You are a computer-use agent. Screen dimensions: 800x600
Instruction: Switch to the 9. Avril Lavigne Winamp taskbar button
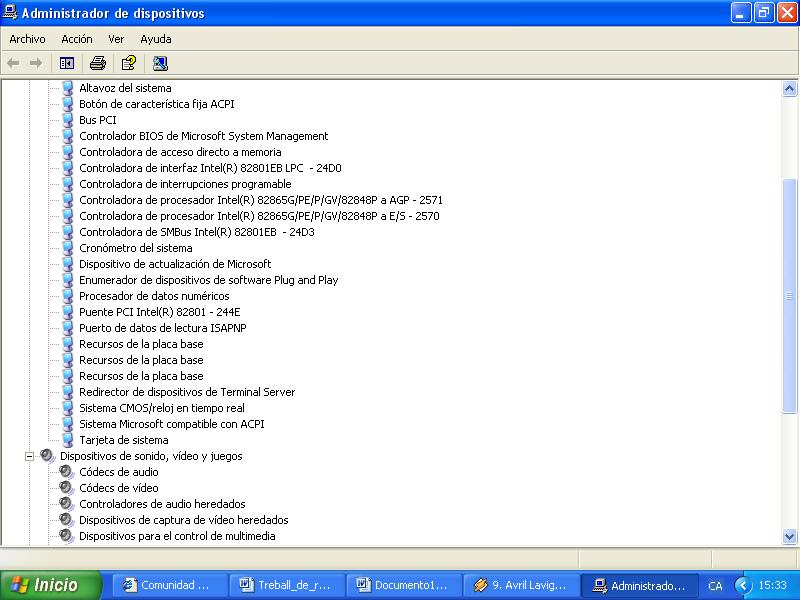click(520, 585)
